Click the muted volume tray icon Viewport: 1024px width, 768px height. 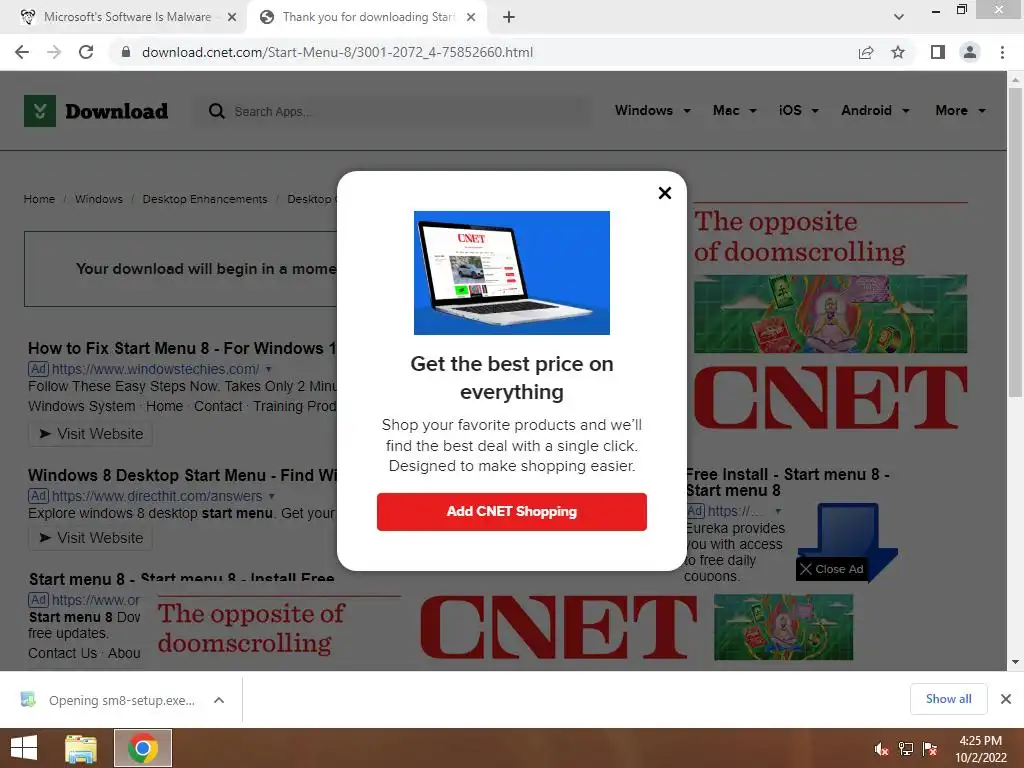882,749
